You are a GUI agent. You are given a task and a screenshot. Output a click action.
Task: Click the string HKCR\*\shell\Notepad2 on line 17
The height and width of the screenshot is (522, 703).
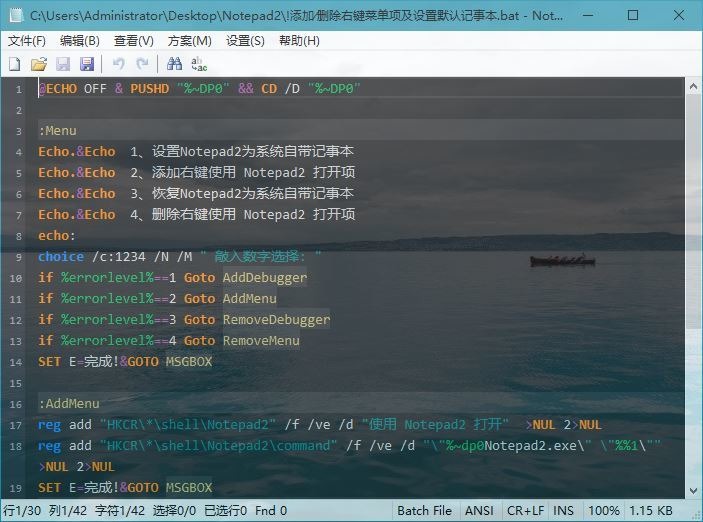tap(188, 425)
